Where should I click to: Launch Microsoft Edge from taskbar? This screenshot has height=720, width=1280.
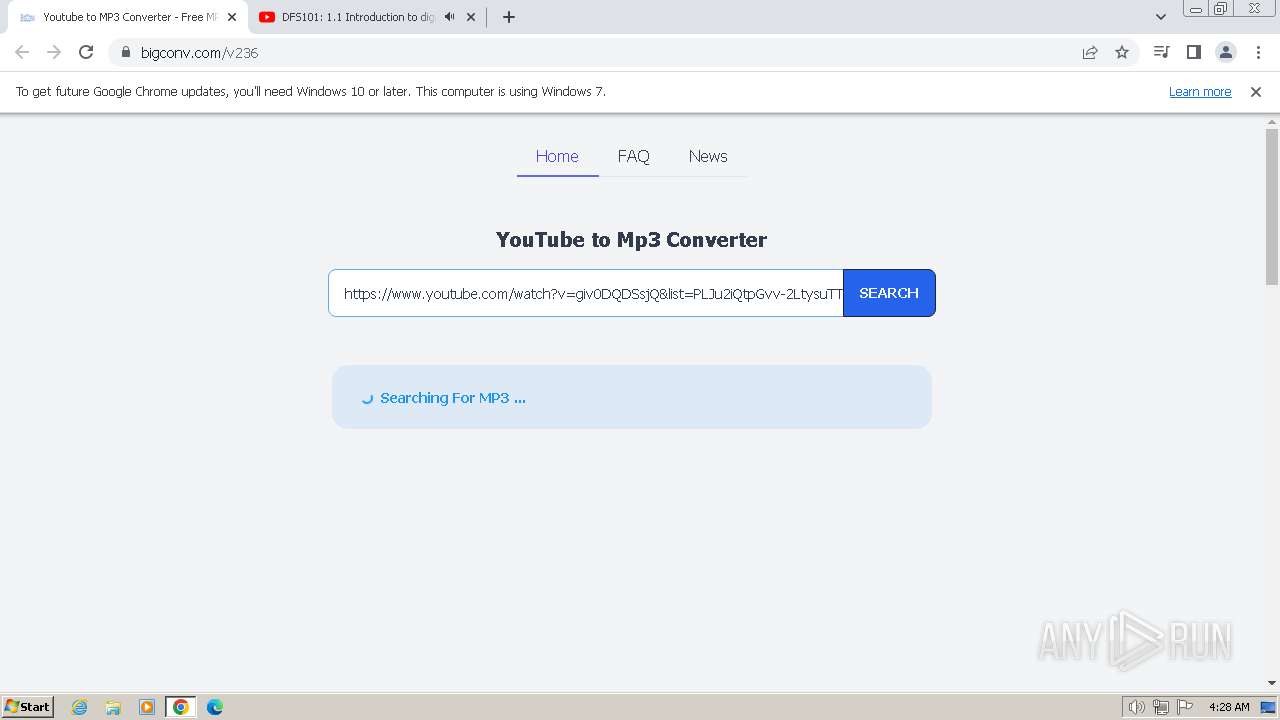pyautogui.click(x=215, y=707)
